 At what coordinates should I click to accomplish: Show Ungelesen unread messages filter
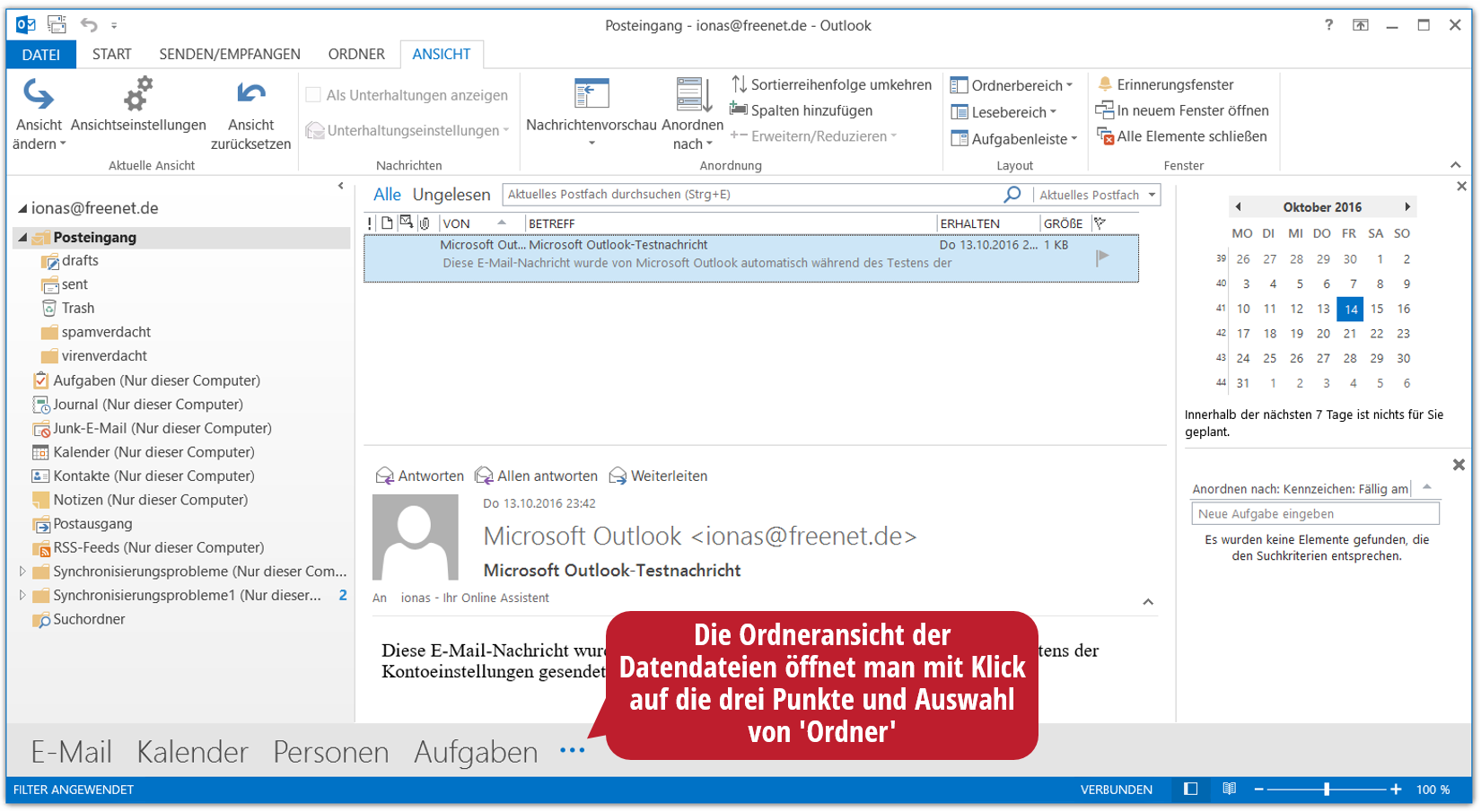(x=451, y=195)
